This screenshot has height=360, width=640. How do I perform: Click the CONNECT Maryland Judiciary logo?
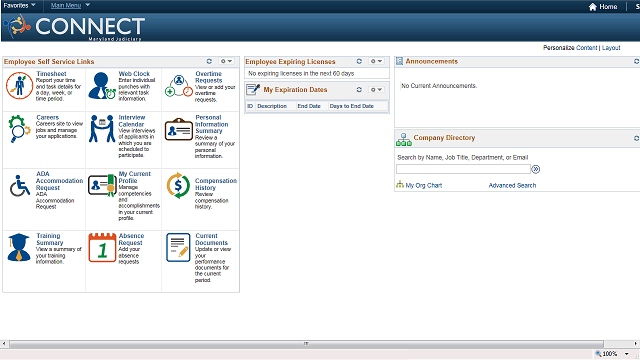(74, 27)
